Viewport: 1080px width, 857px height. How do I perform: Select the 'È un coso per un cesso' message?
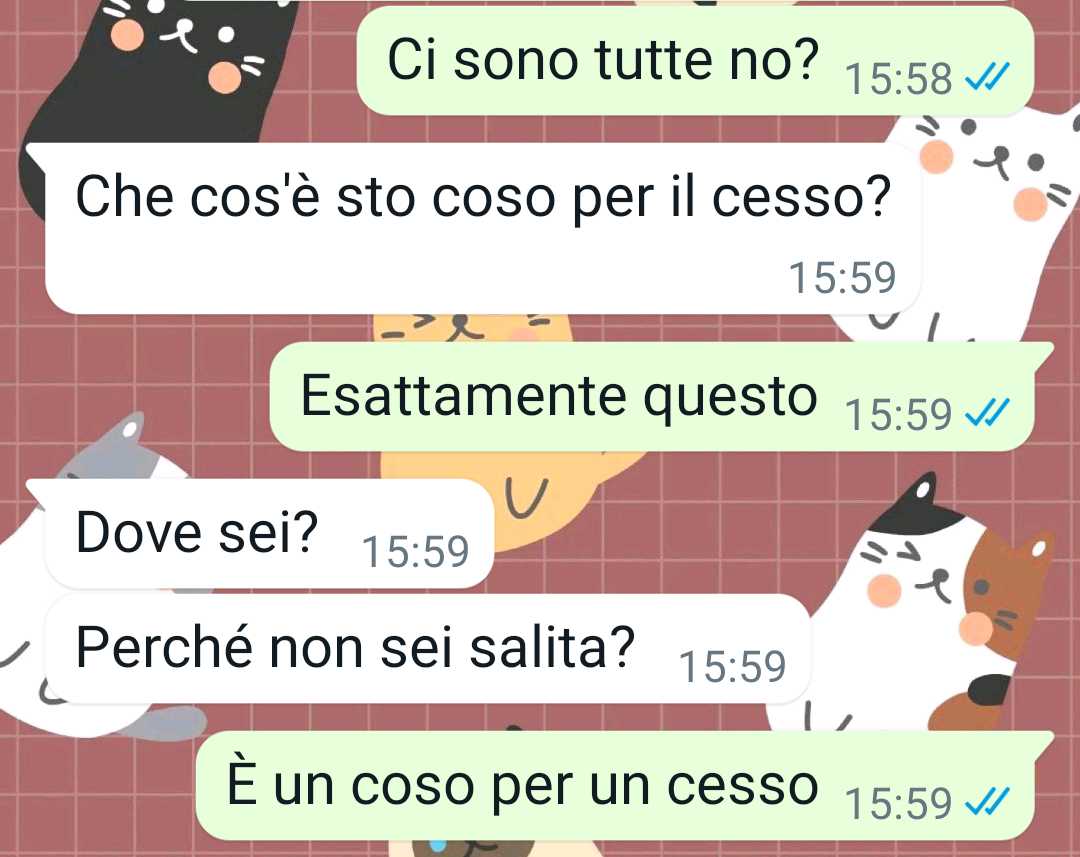[624, 785]
